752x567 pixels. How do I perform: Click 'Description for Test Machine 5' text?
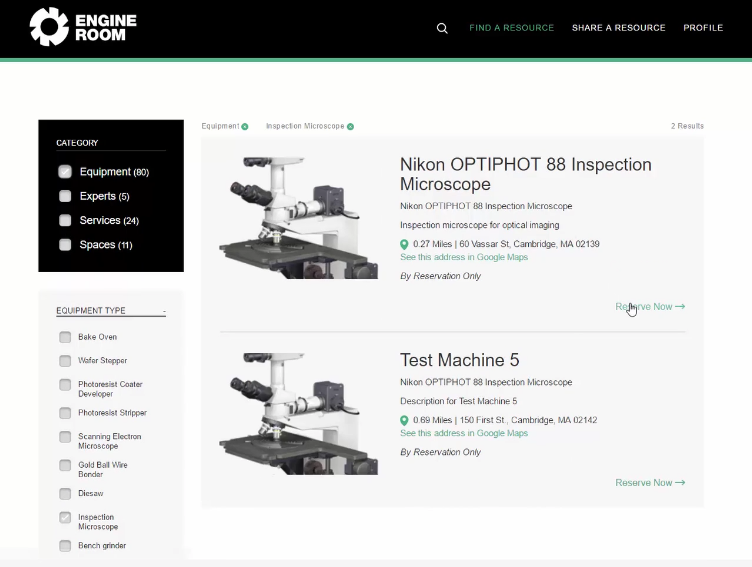[x=458, y=401]
